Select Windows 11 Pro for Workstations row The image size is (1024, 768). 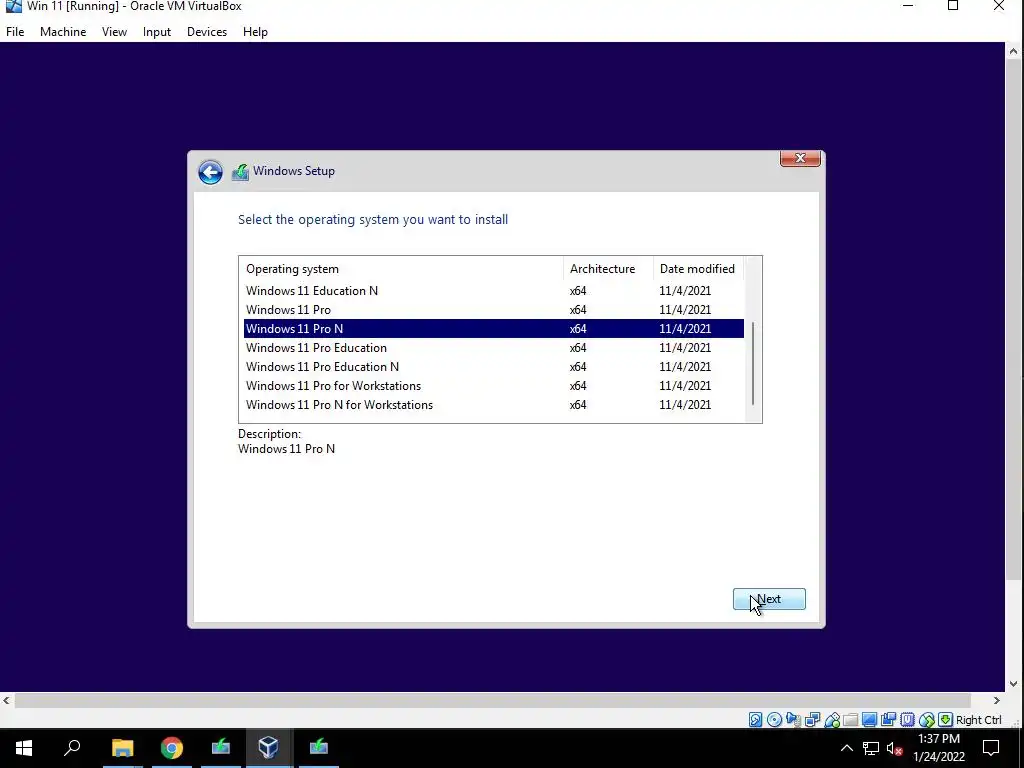click(x=493, y=385)
